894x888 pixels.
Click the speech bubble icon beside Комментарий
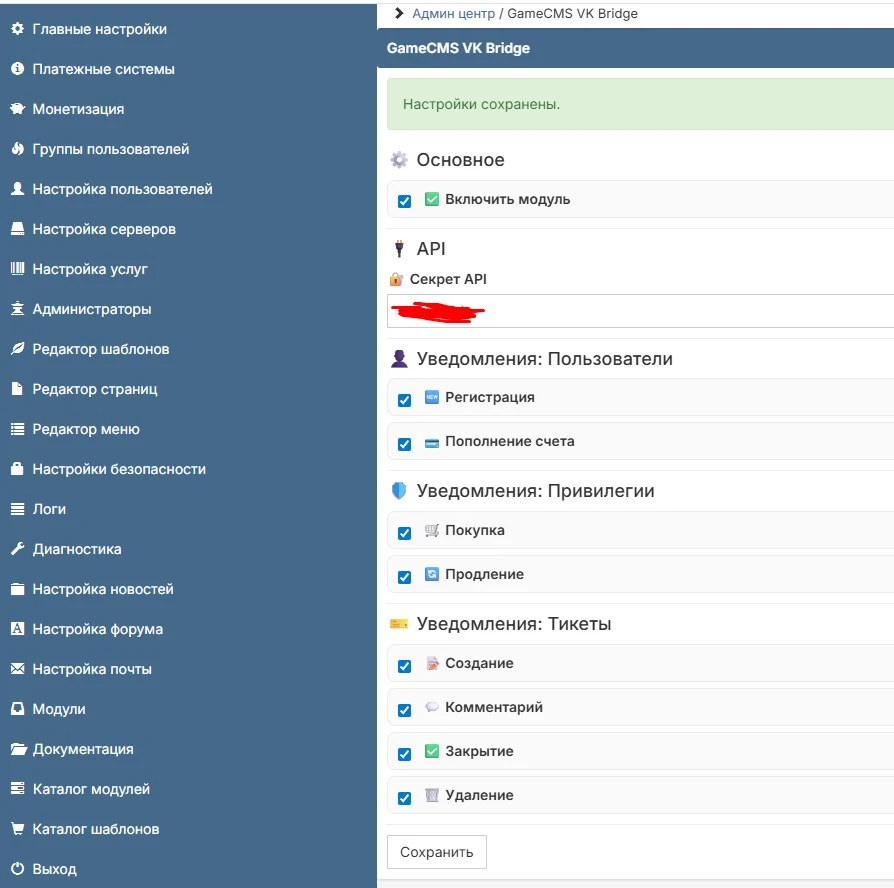(x=432, y=707)
